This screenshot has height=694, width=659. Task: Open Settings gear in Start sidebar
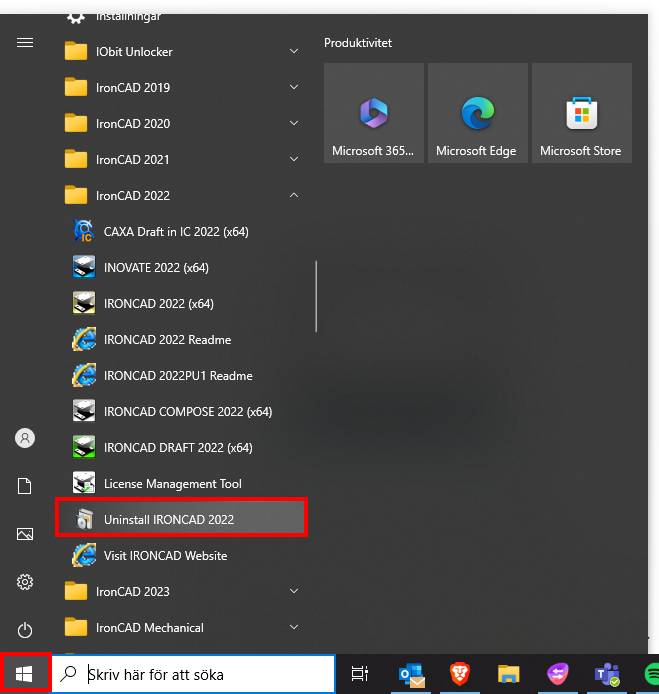[x=25, y=582]
